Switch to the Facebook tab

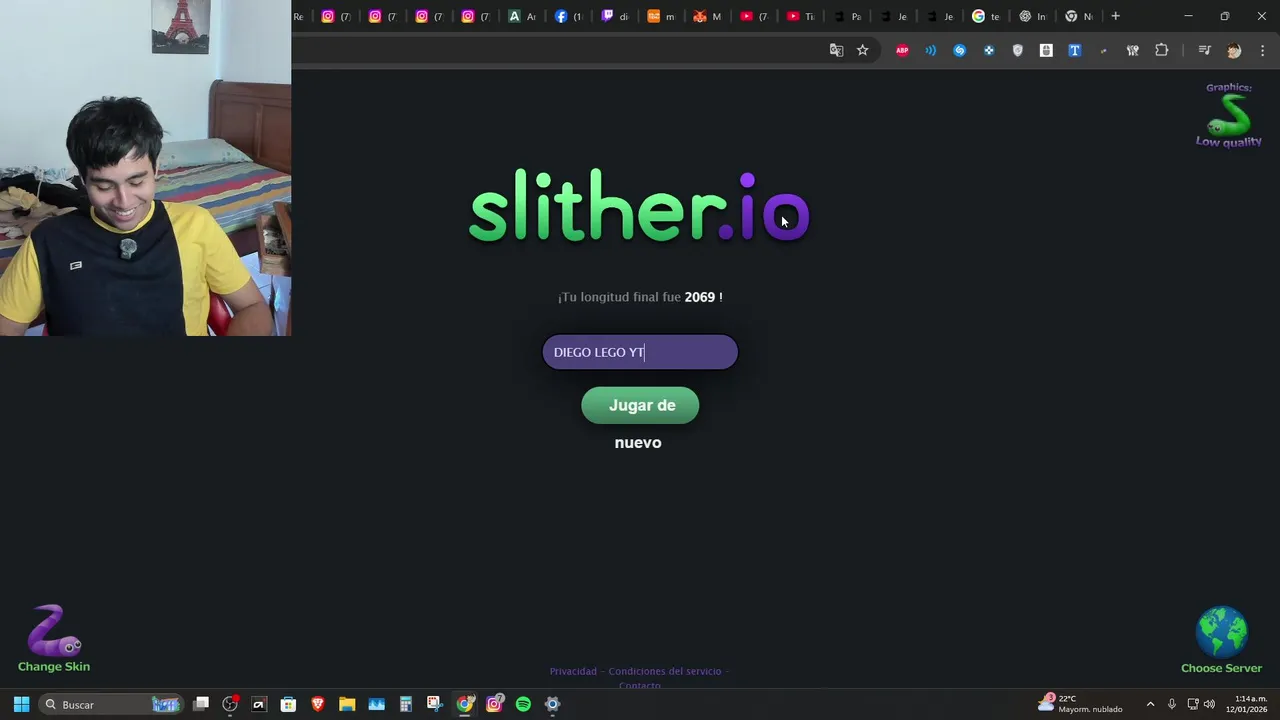(x=568, y=16)
